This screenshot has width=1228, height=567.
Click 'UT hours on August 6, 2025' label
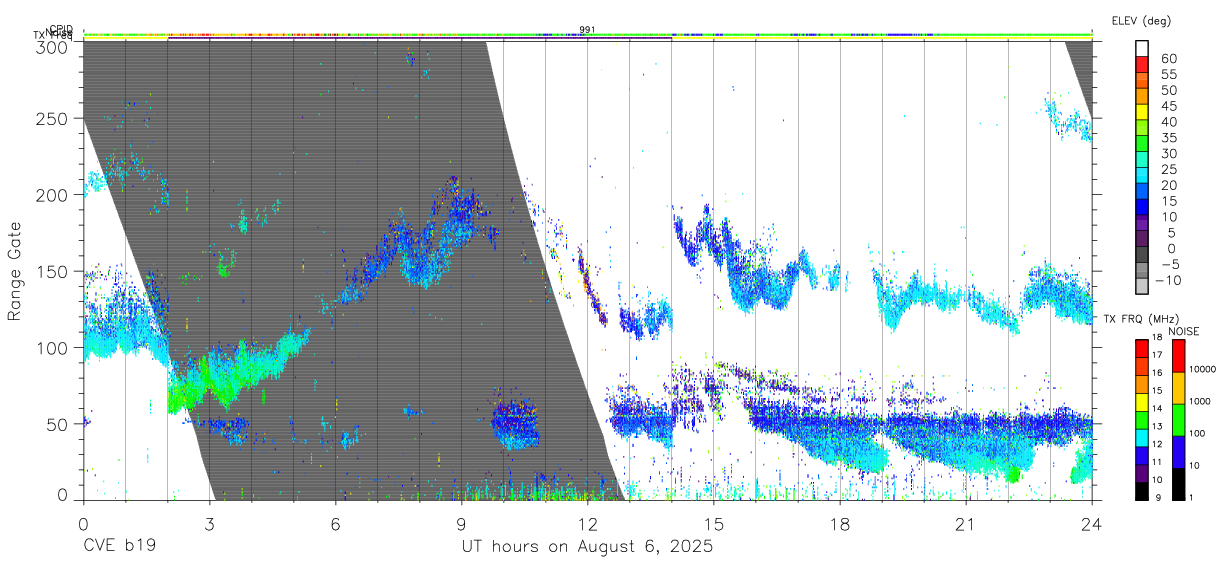[587, 547]
